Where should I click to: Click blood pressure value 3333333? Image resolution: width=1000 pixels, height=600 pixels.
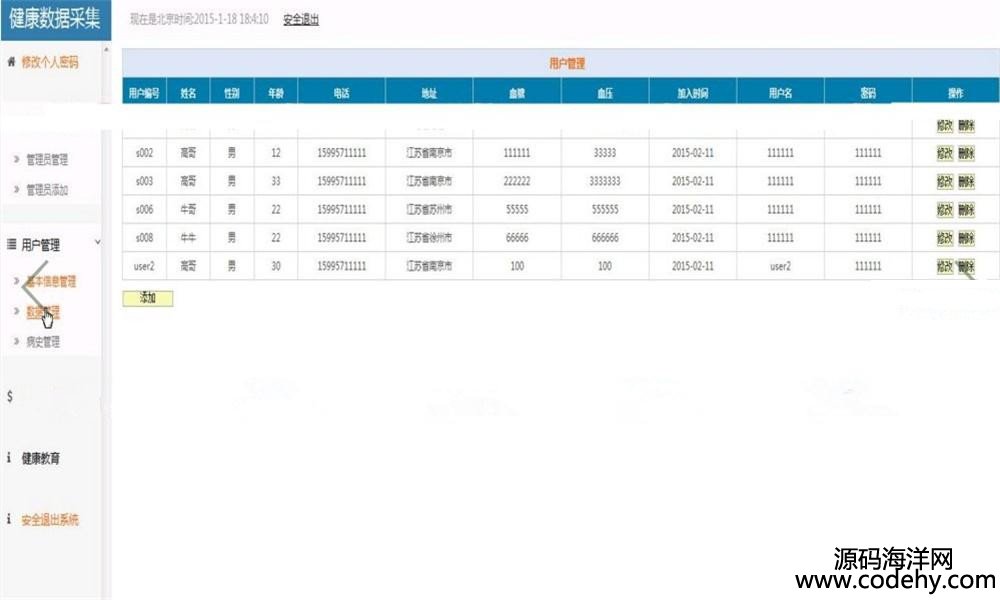(605, 181)
